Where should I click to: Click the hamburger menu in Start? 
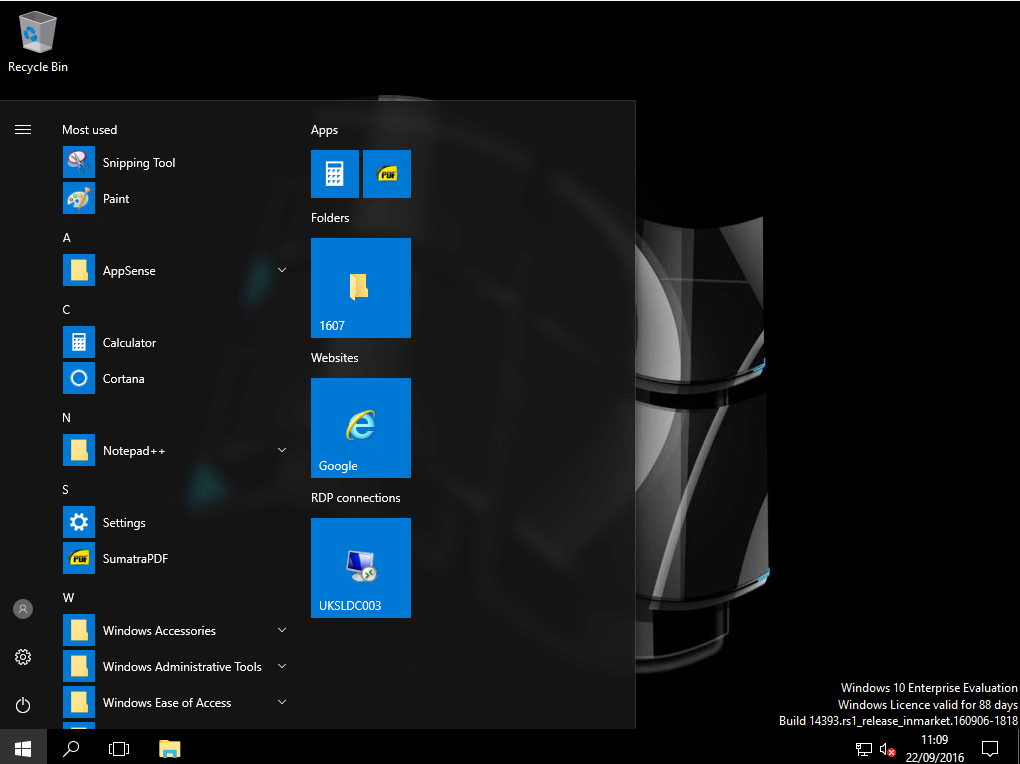(x=23, y=130)
